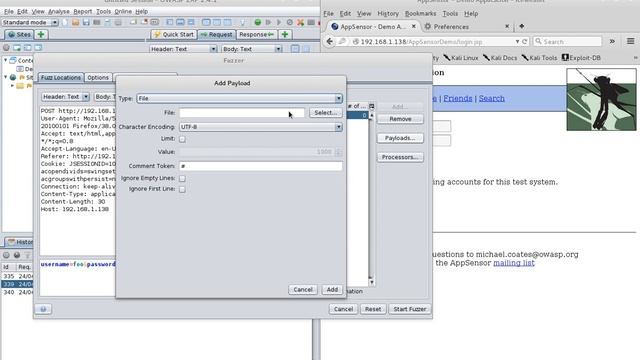Open the Body: Text dropdown in Request panel
This screenshot has width=640, height=360.
tap(251, 49)
